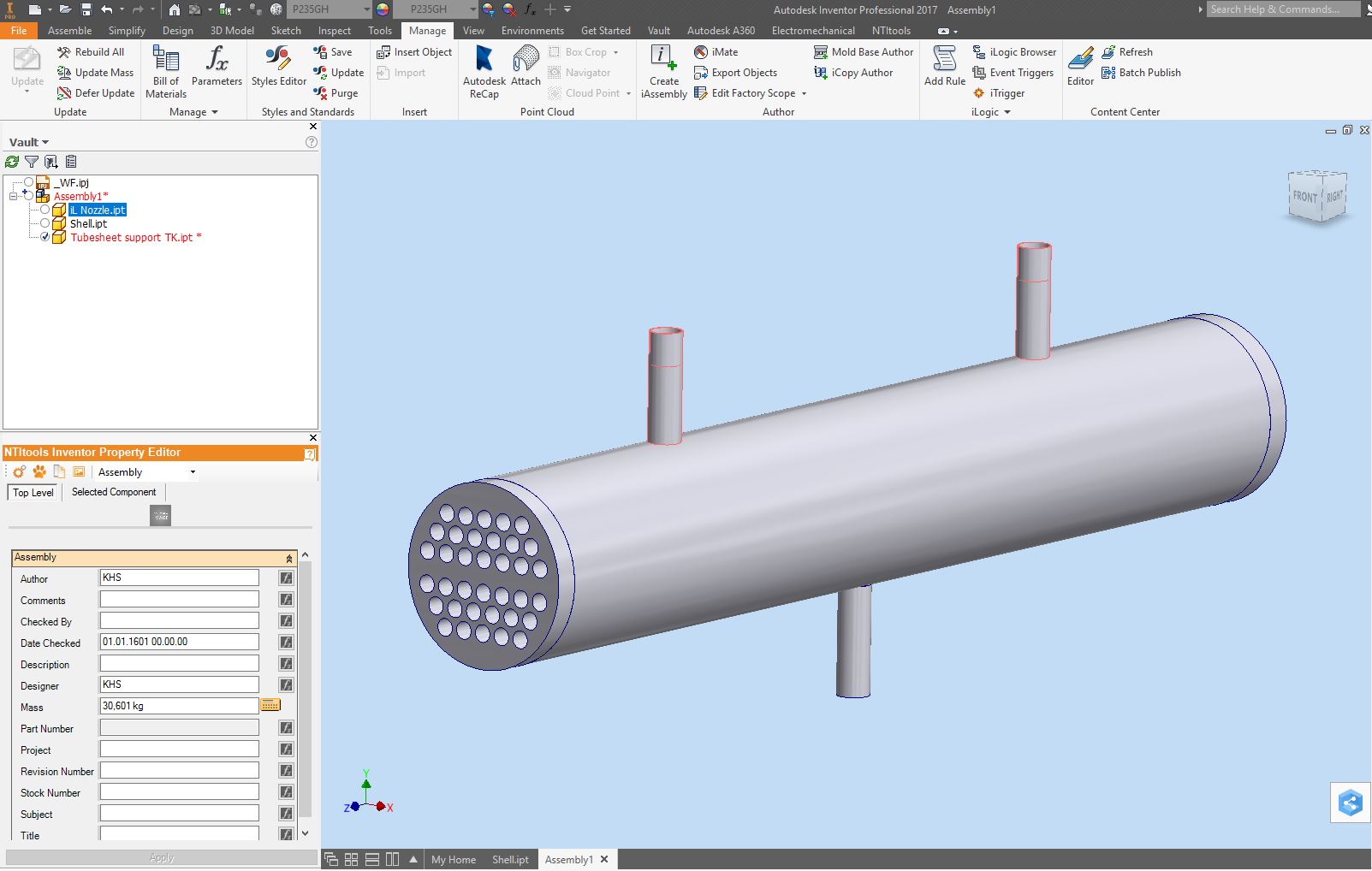Screen dimensions: 1372x871
Task: Collapse the Assembly1 tree node
Action: pyautogui.click(x=14, y=196)
